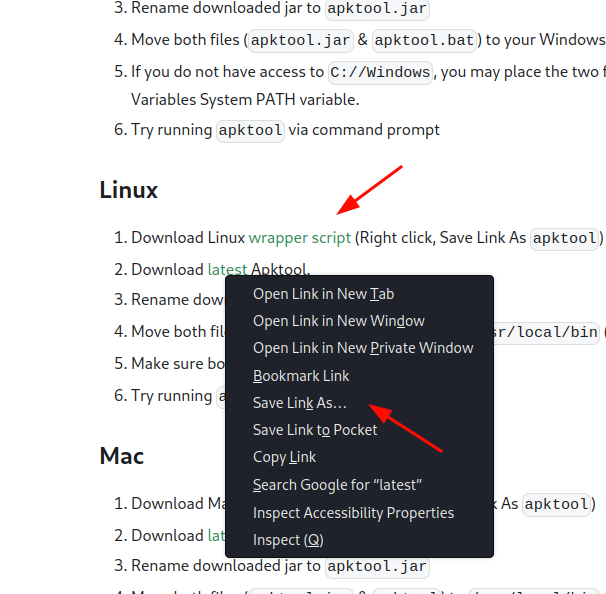Click Copy Link in context menu
Screen dimensions: 606x594
[359, 457]
